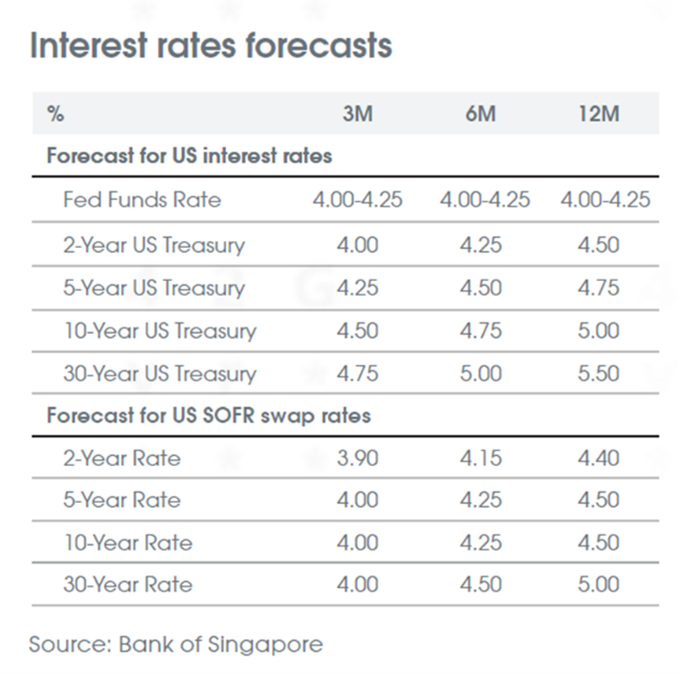
Task: Select the 30-Year Rate row label
Action: (x=127, y=585)
